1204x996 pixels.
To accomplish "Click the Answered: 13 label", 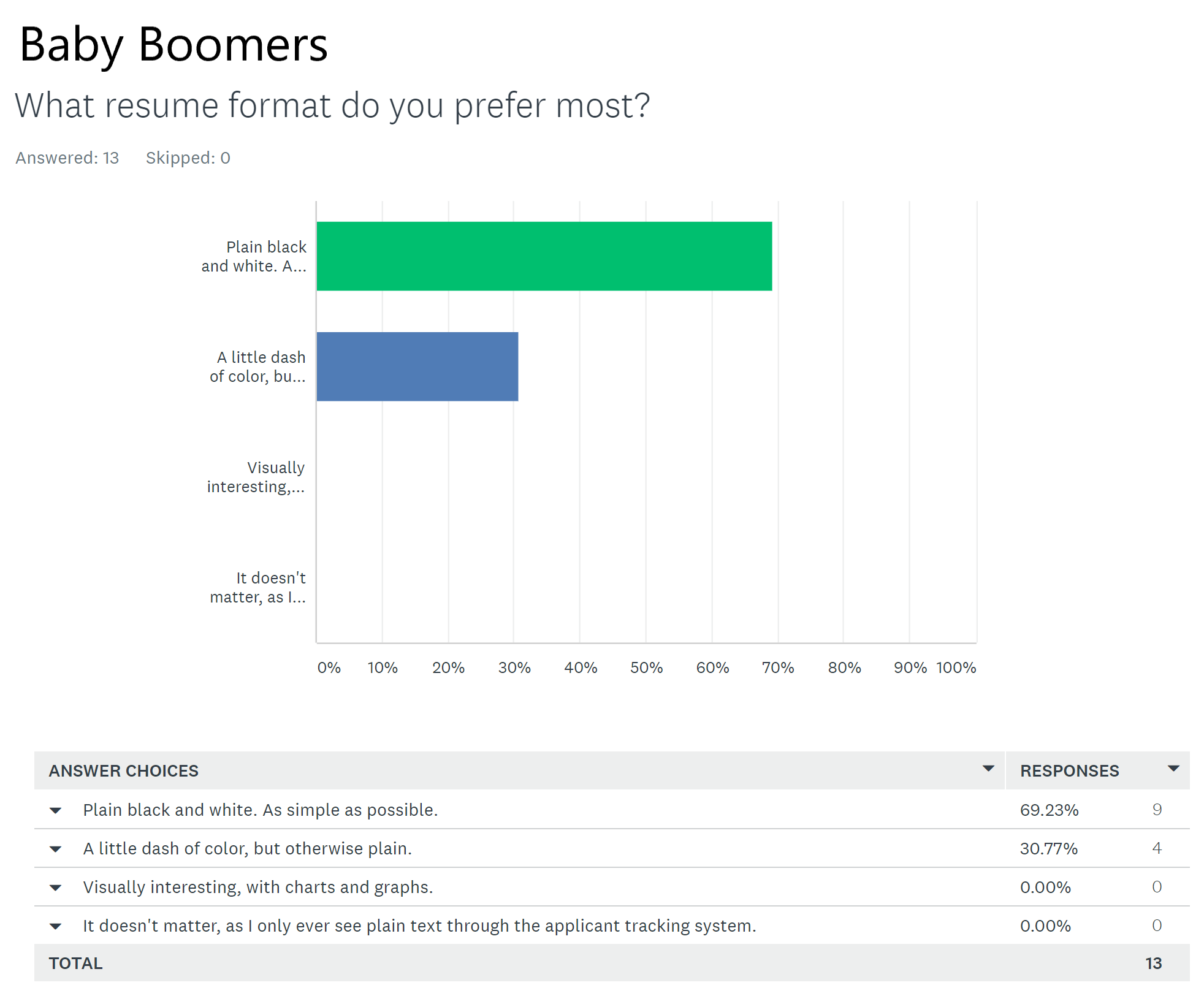I will tap(67, 158).
